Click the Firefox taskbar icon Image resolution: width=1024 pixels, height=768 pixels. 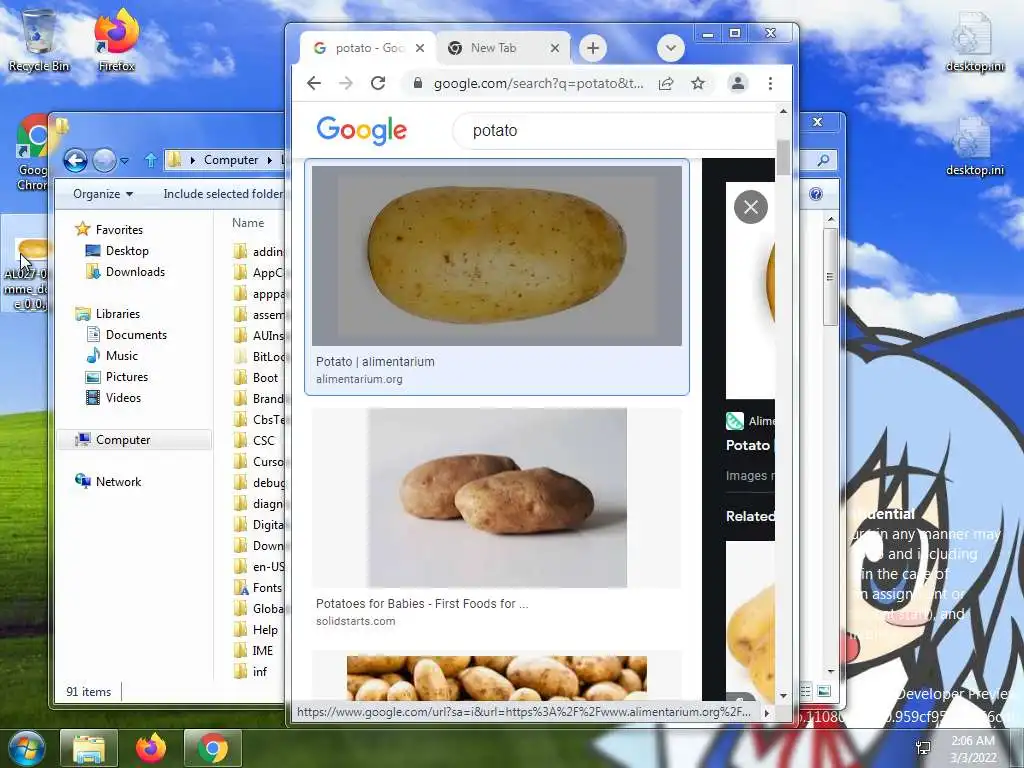point(151,748)
